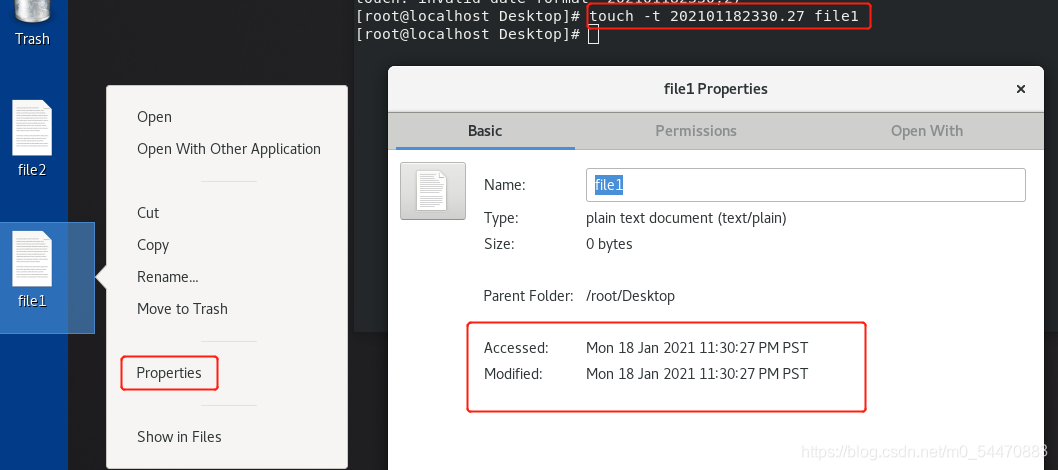The width and height of the screenshot is (1058, 470).
Task: Click the 'Parent Folder:' label
Action: click(528, 296)
